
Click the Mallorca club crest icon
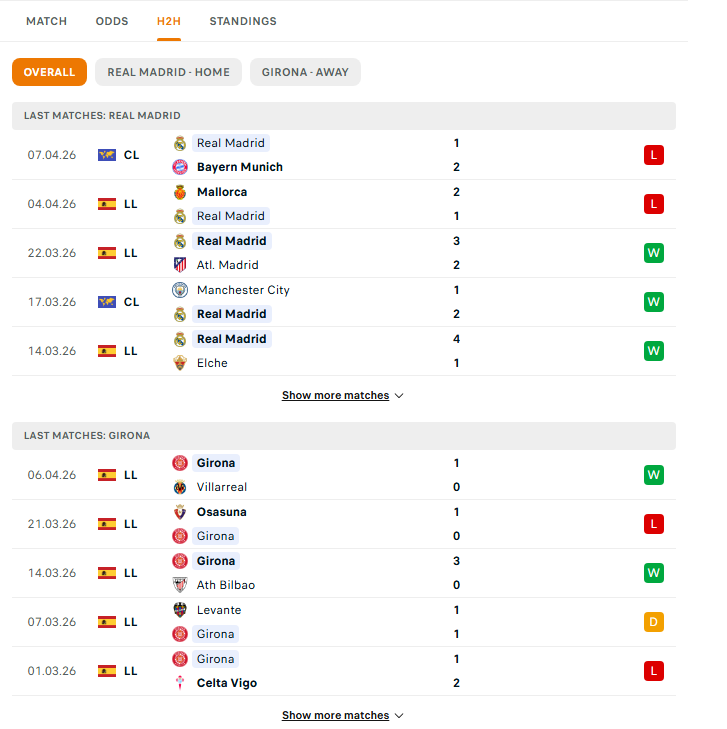pyautogui.click(x=180, y=192)
